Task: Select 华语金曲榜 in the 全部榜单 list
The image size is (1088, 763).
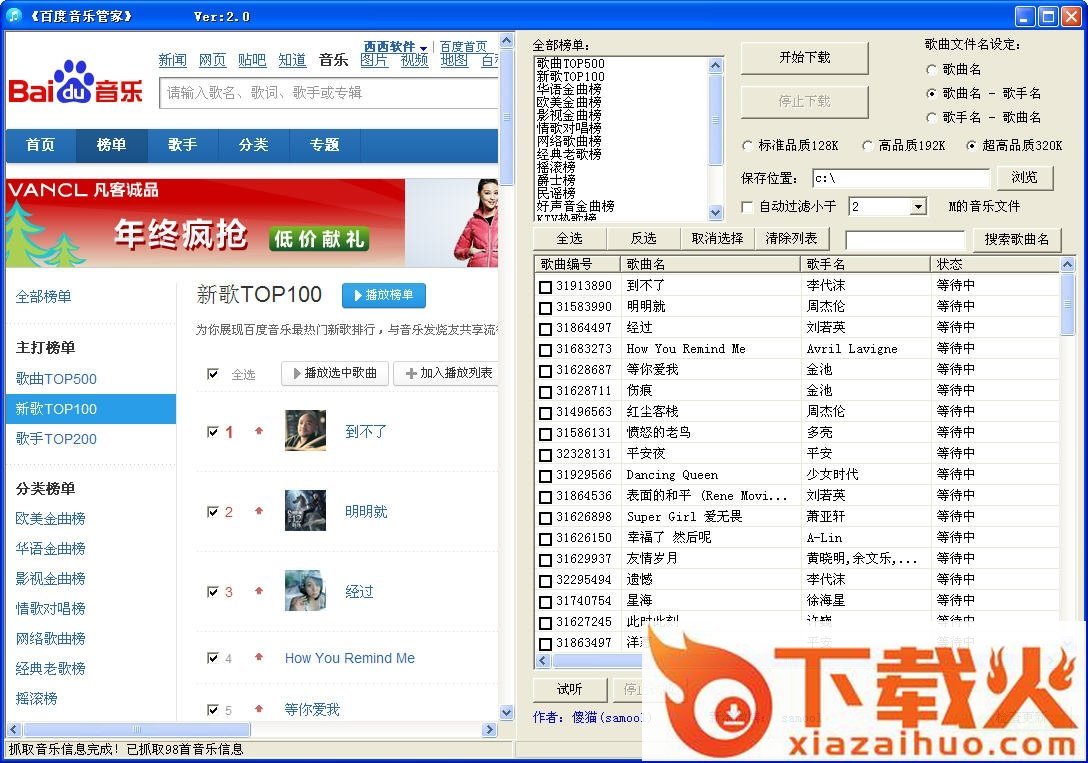Action: [x=569, y=89]
